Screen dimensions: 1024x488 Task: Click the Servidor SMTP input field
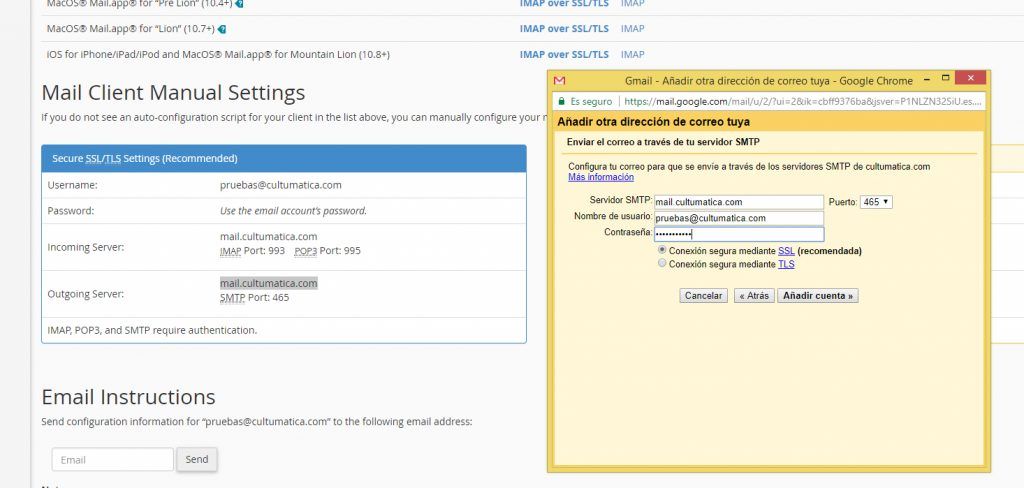[x=739, y=203]
